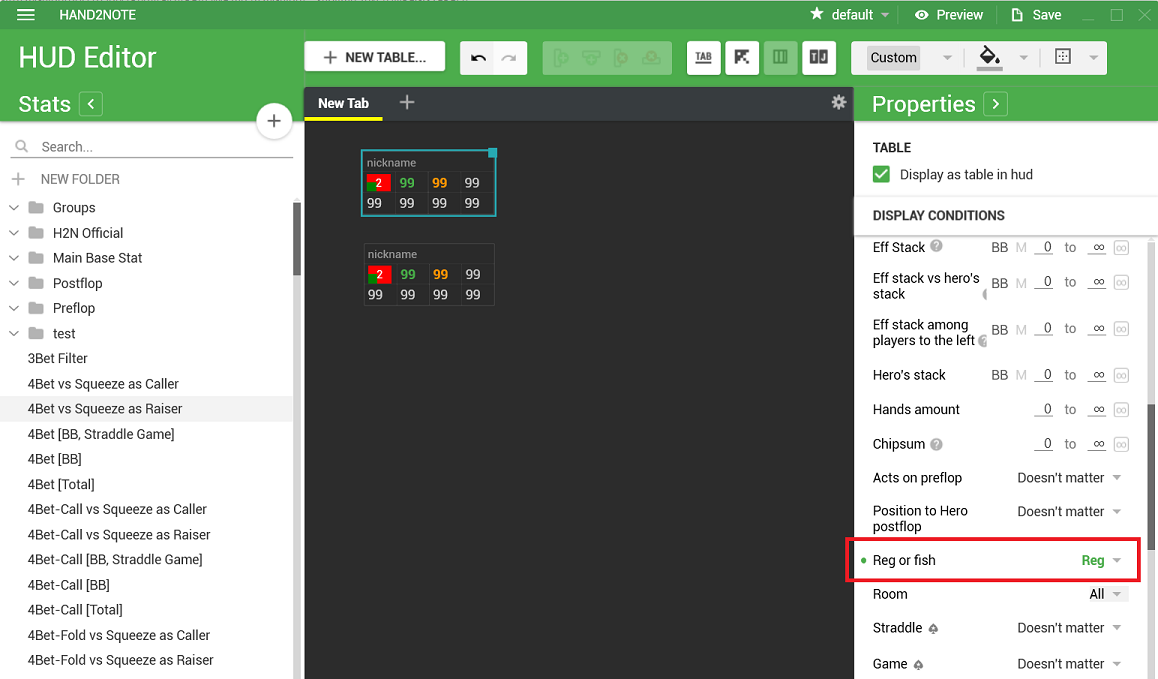This screenshot has height=679, width=1158.
Task: Click the NEW TABLE button
Action: [x=374, y=57]
